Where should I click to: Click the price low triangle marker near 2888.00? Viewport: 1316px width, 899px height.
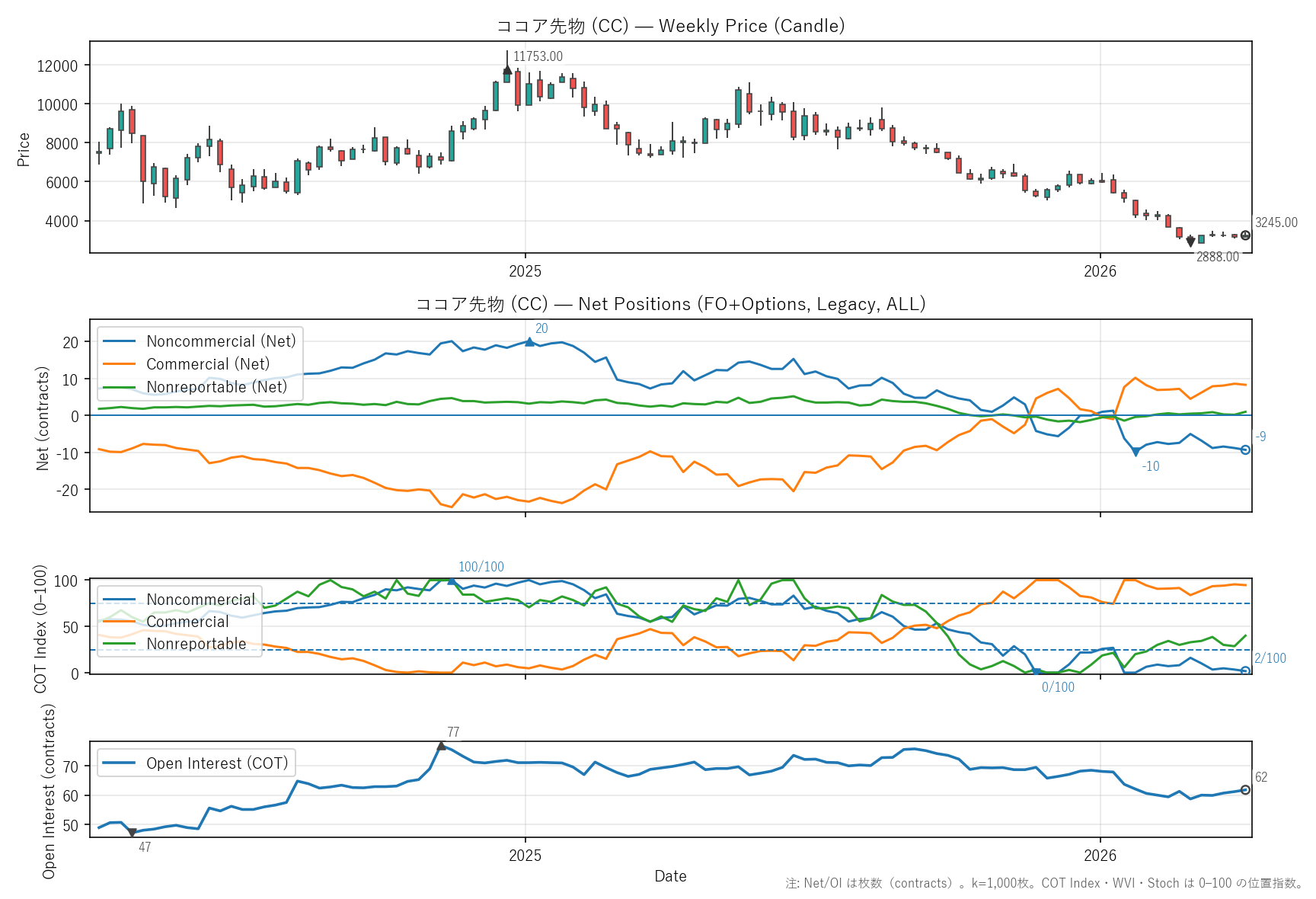point(1190,242)
